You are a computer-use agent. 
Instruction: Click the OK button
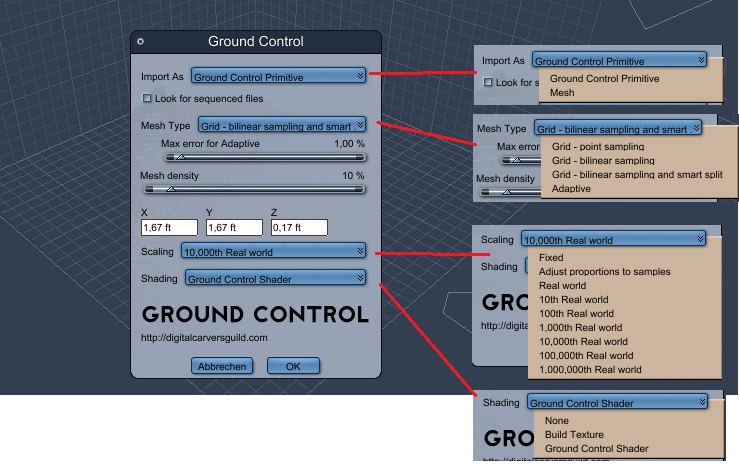tap(293, 366)
